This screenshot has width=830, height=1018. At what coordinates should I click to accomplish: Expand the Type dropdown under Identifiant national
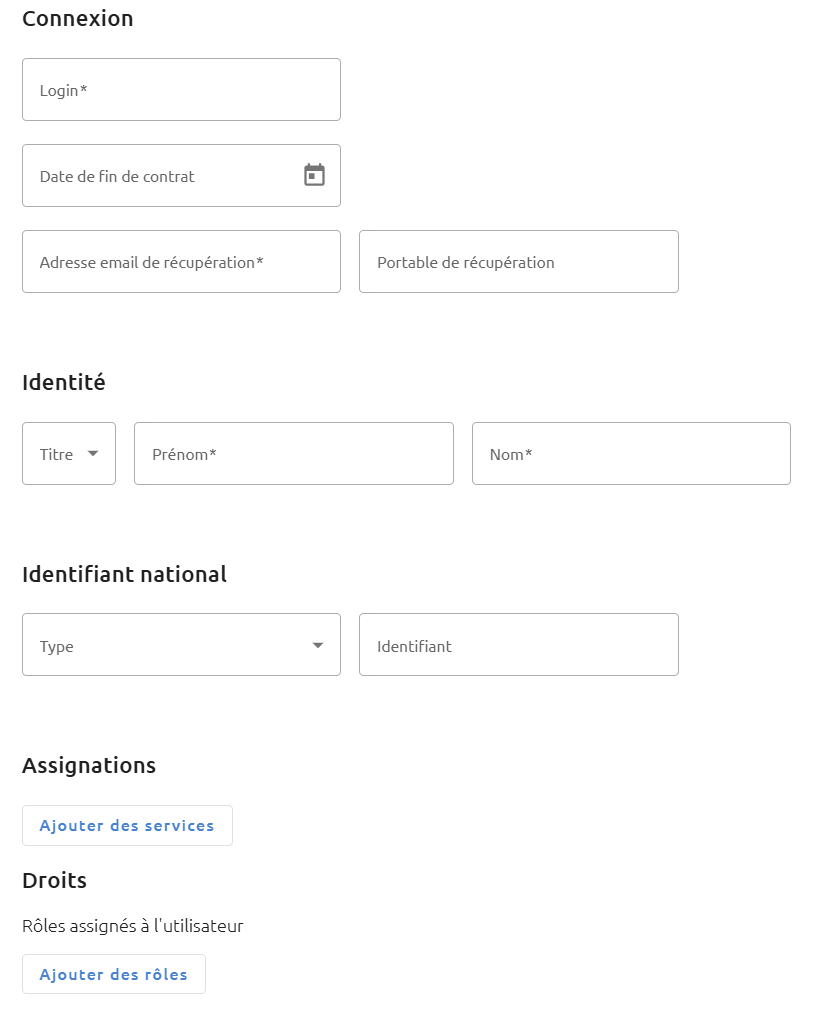tap(181, 645)
